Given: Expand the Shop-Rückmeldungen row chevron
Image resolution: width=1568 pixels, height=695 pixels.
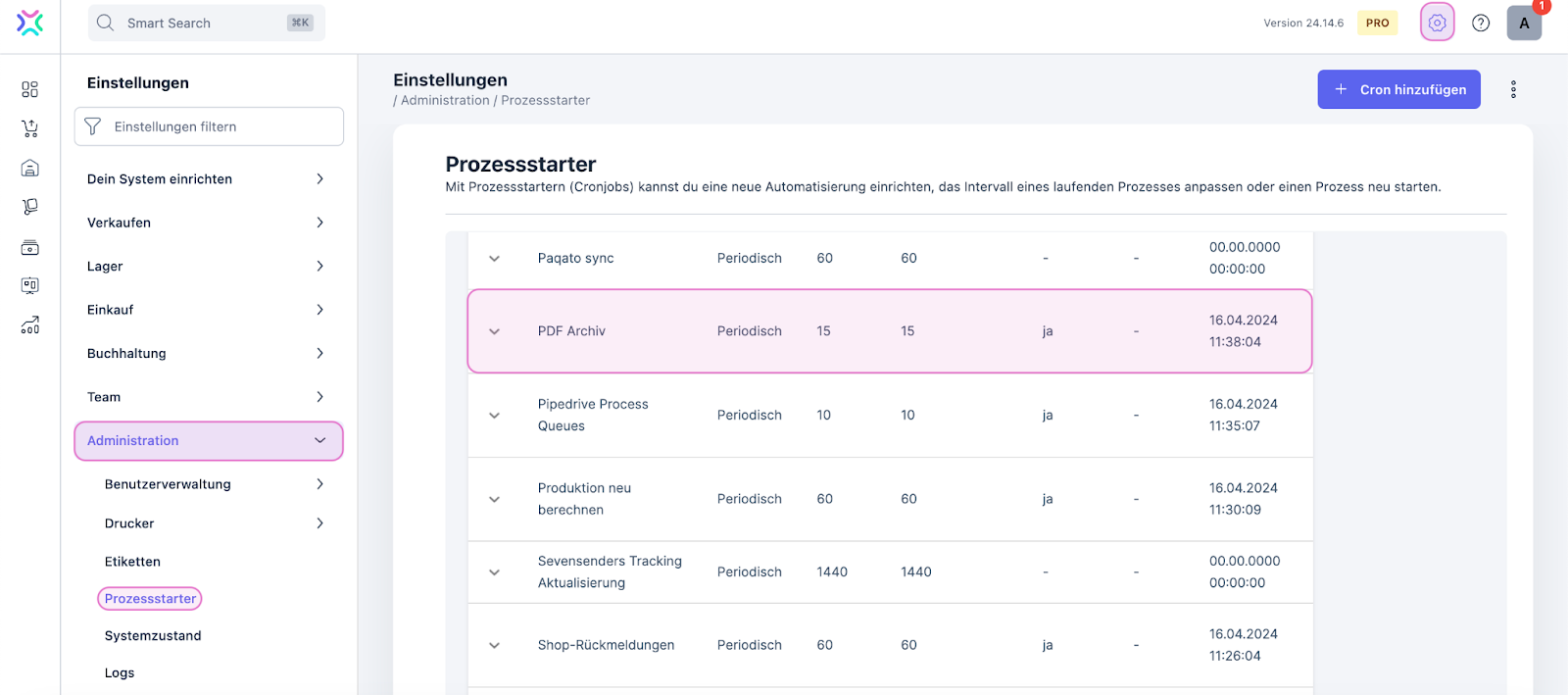Looking at the screenshot, I should coord(495,645).
